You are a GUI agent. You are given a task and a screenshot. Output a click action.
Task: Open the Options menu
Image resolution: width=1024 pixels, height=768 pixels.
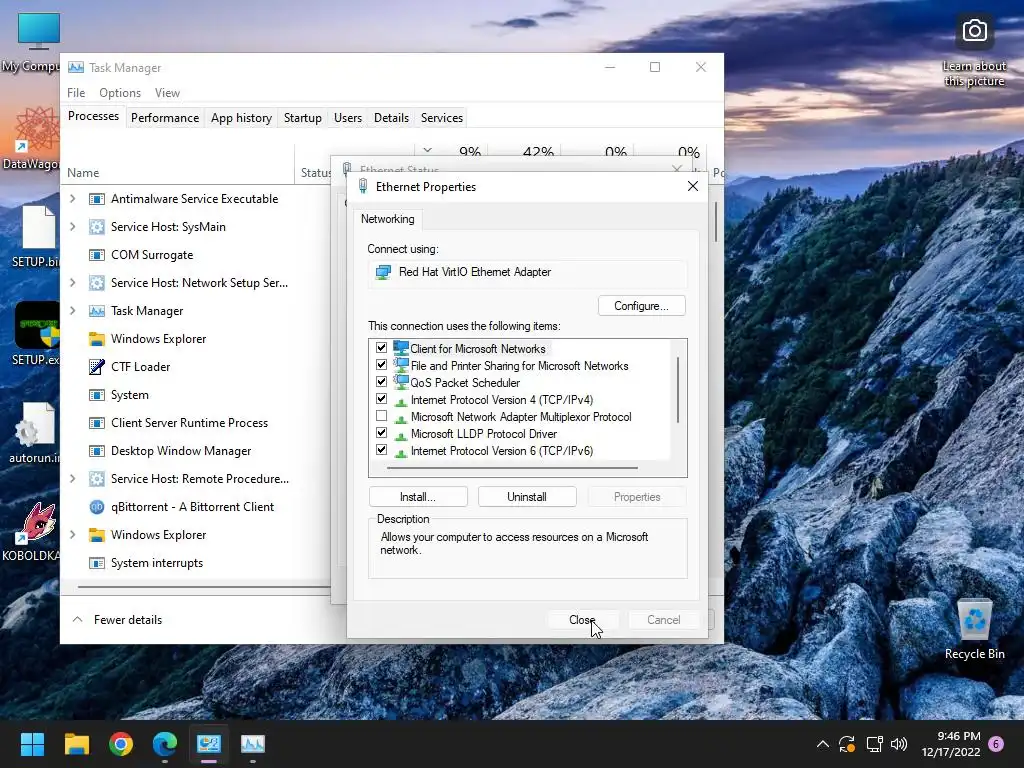coord(120,93)
